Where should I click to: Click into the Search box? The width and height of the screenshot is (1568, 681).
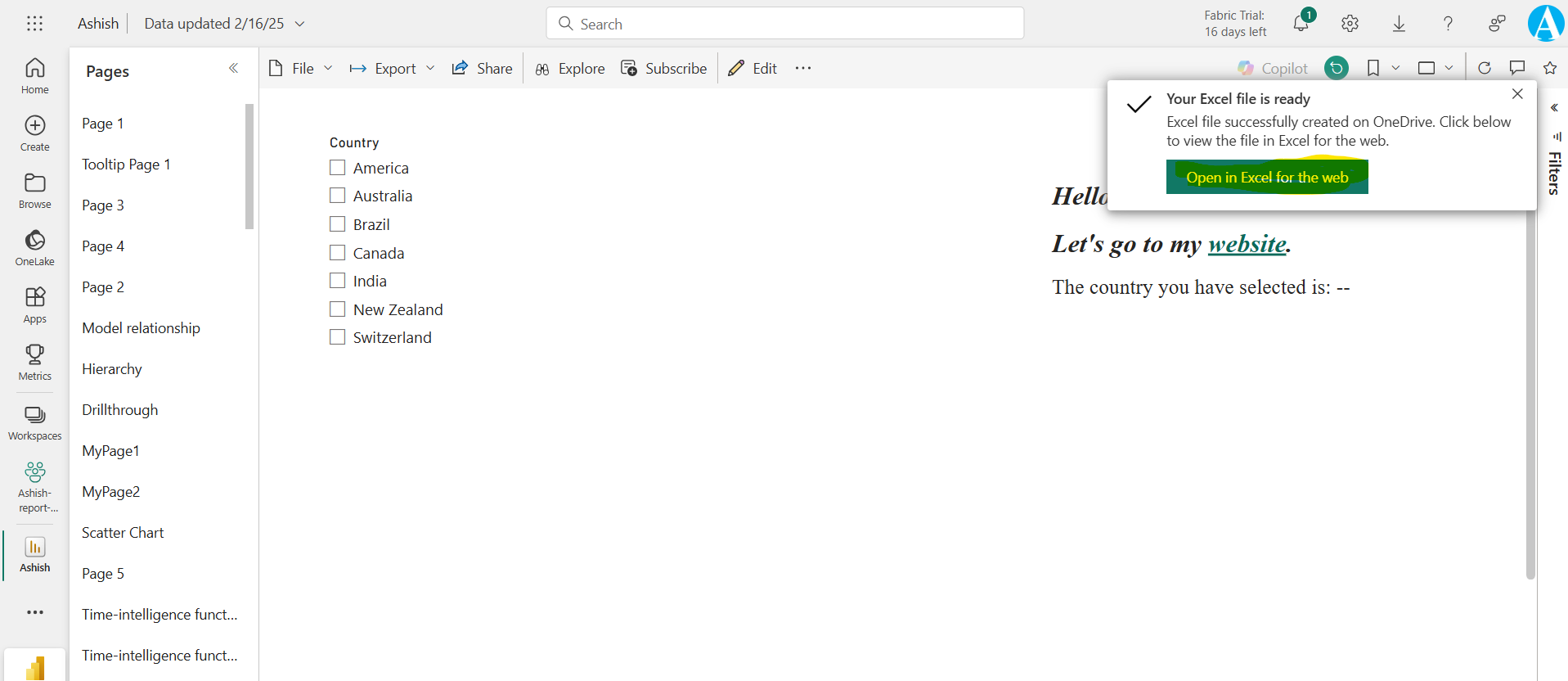[x=785, y=24]
